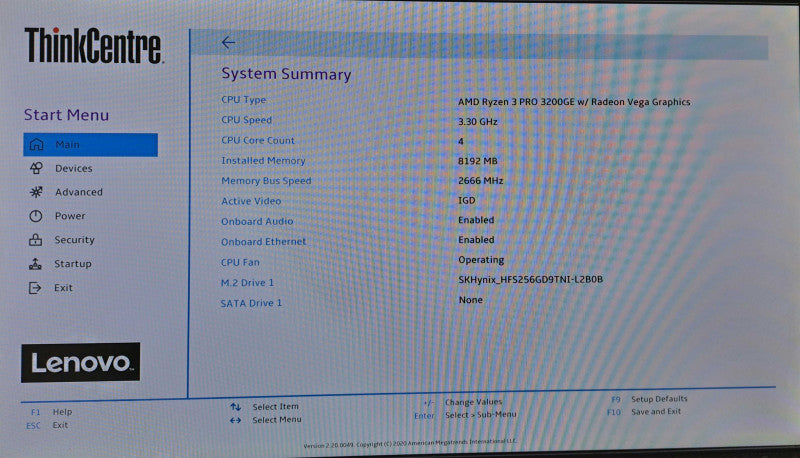Click the AMD Ryzen 3 PRO 3200GE value
The width and height of the screenshot is (800, 458).
coord(574,102)
